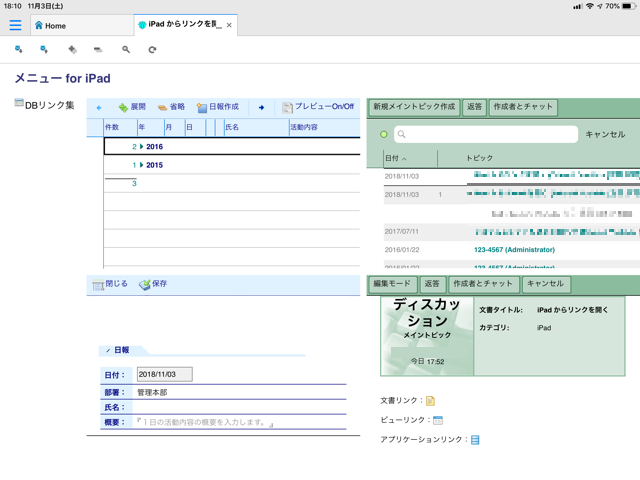
Task: Click 返答 button in the lower document bar
Action: [432, 284]
